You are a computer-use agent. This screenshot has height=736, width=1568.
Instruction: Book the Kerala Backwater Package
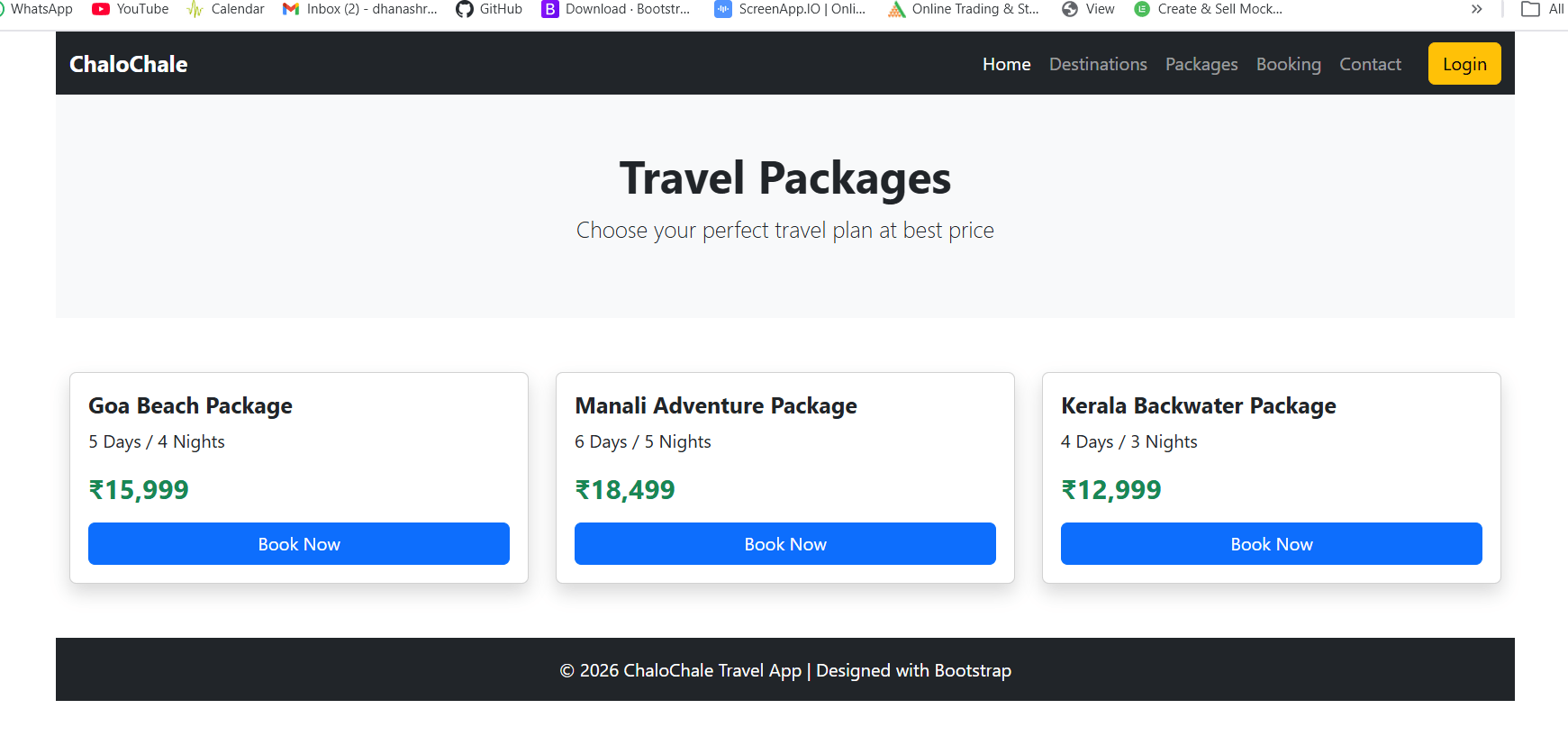pos(1272,544)
